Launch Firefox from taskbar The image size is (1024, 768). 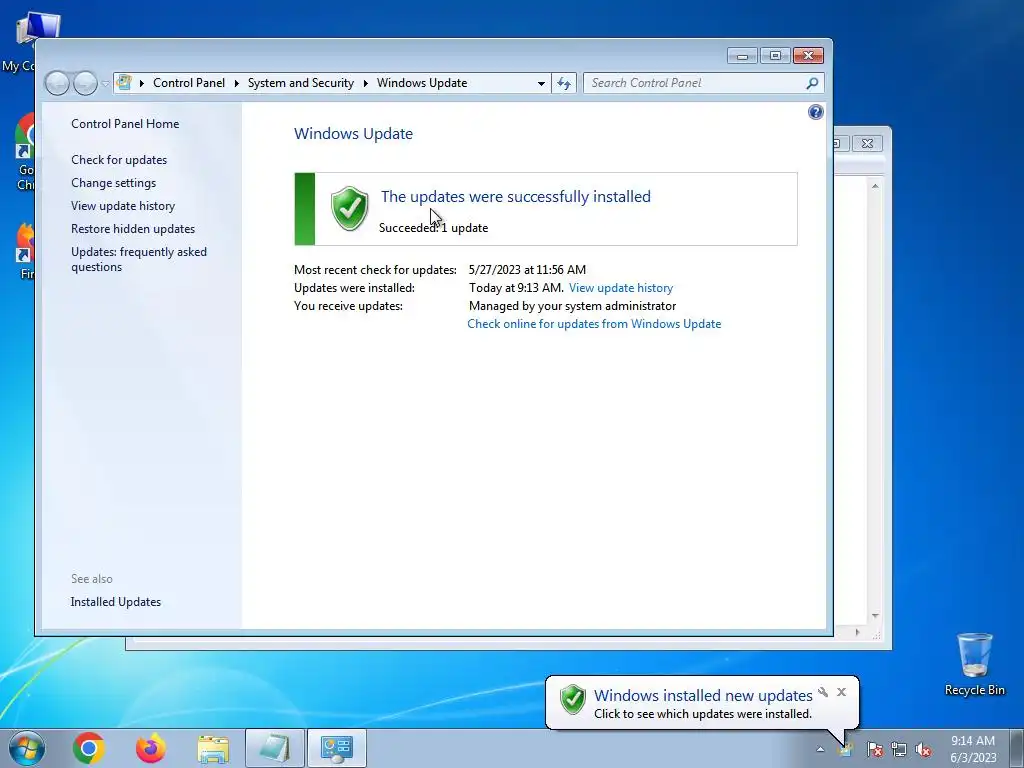pos(150,748)
